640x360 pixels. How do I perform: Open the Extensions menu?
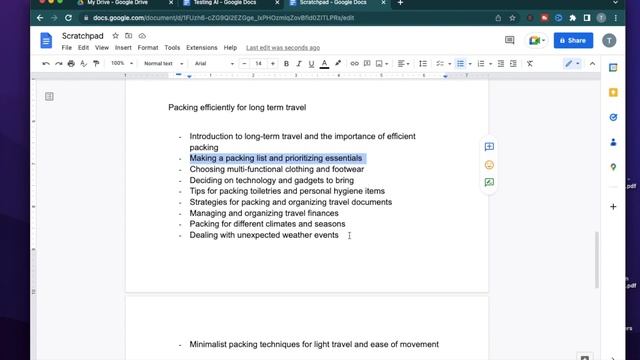point(202,48)
